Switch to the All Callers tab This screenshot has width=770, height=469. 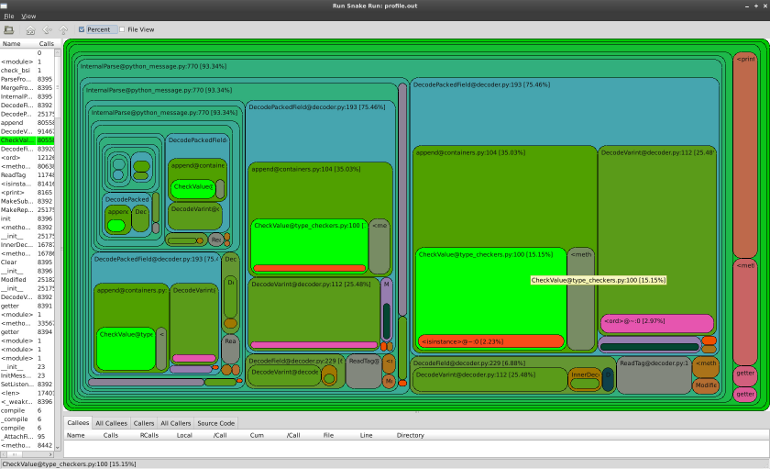tap(175, 423)
